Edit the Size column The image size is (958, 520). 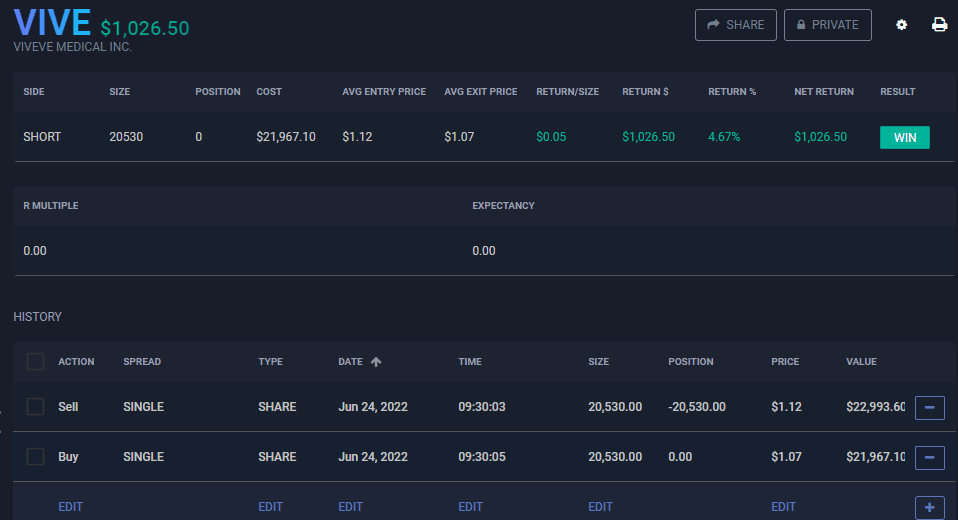pos(601,507)
